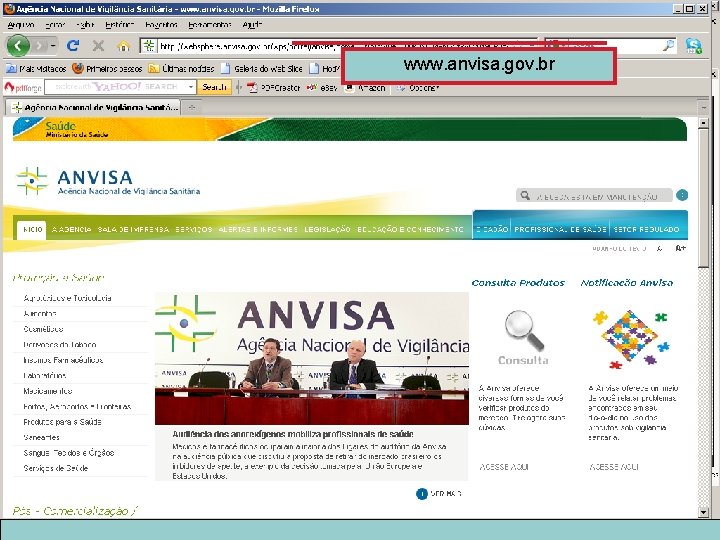
Task: Open the toolbar Options button
Action: click(418, 87)
